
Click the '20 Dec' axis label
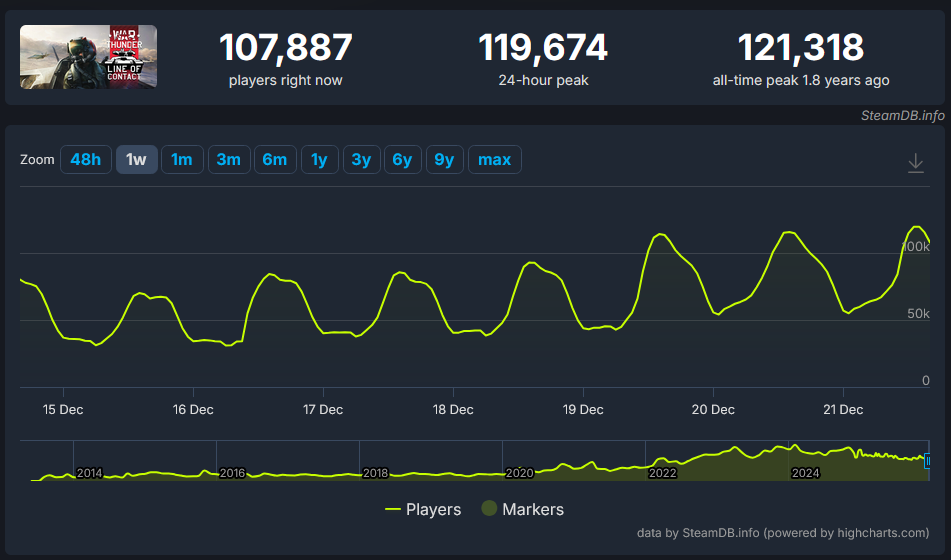[x=713, y=410]
